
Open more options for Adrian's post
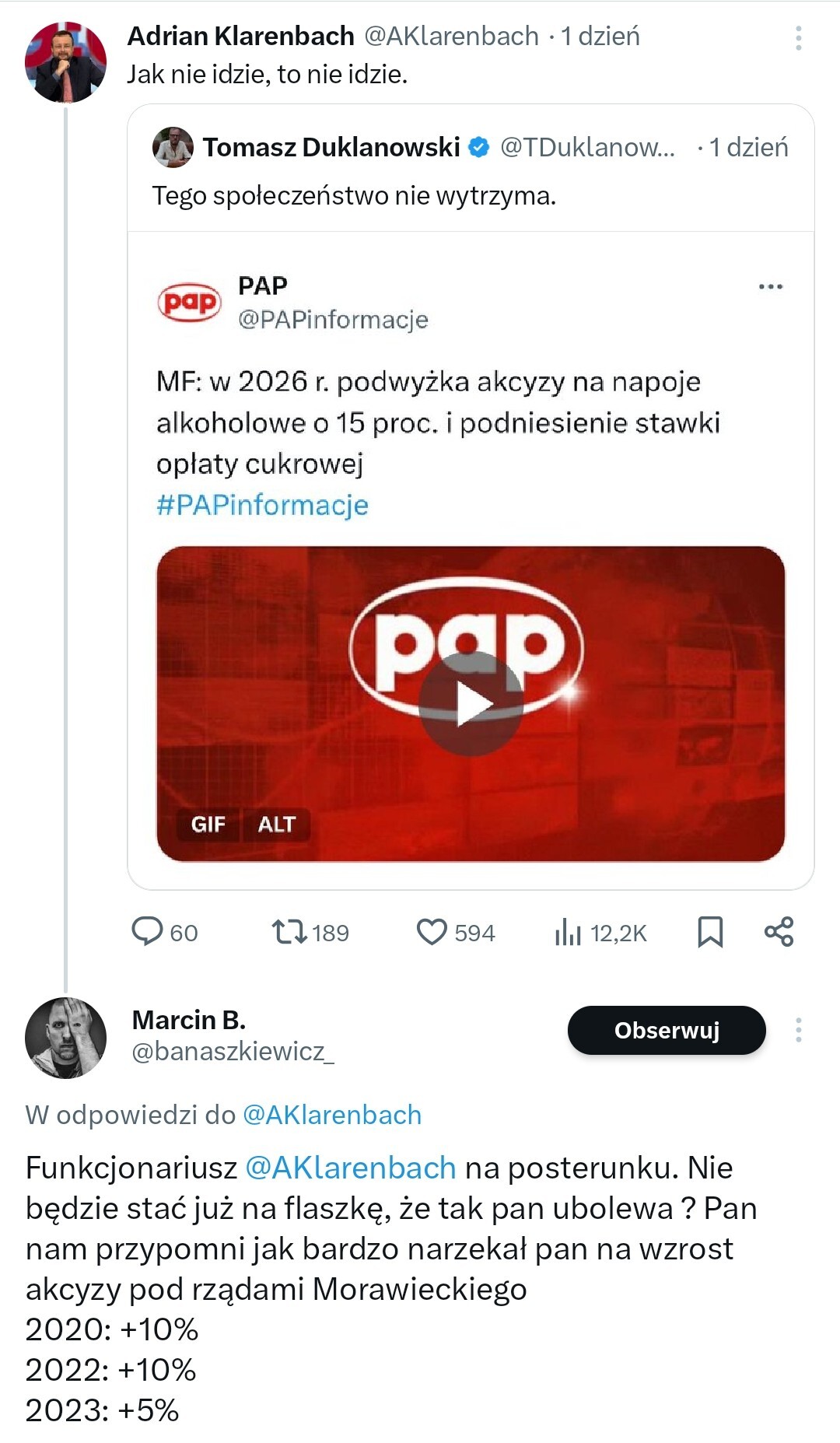click(798, 38)
